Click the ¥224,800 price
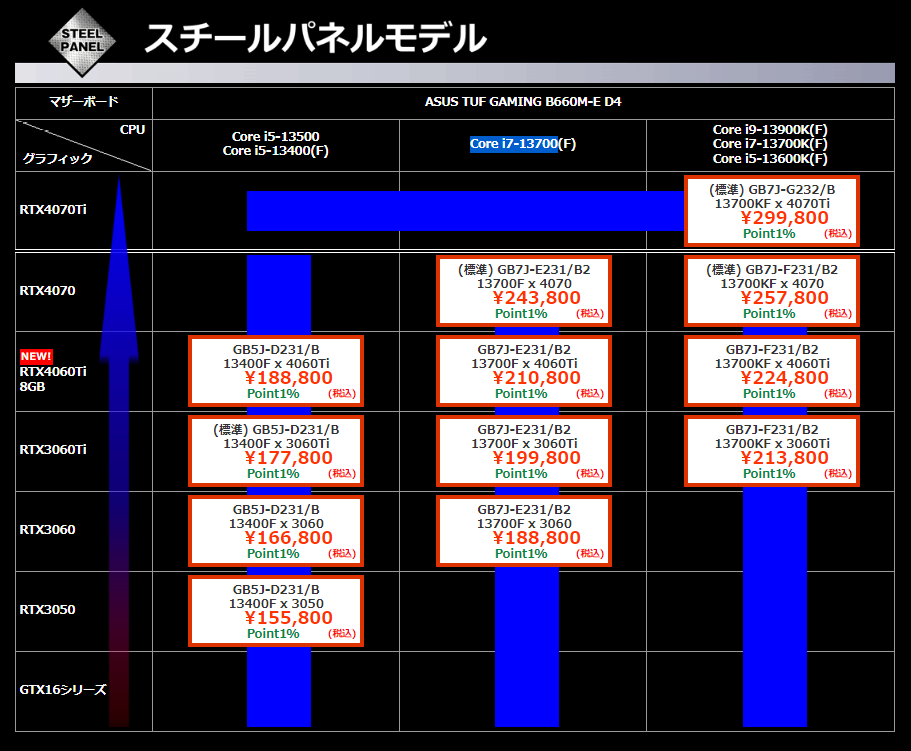Screen dimensions: 911x751 785,378
